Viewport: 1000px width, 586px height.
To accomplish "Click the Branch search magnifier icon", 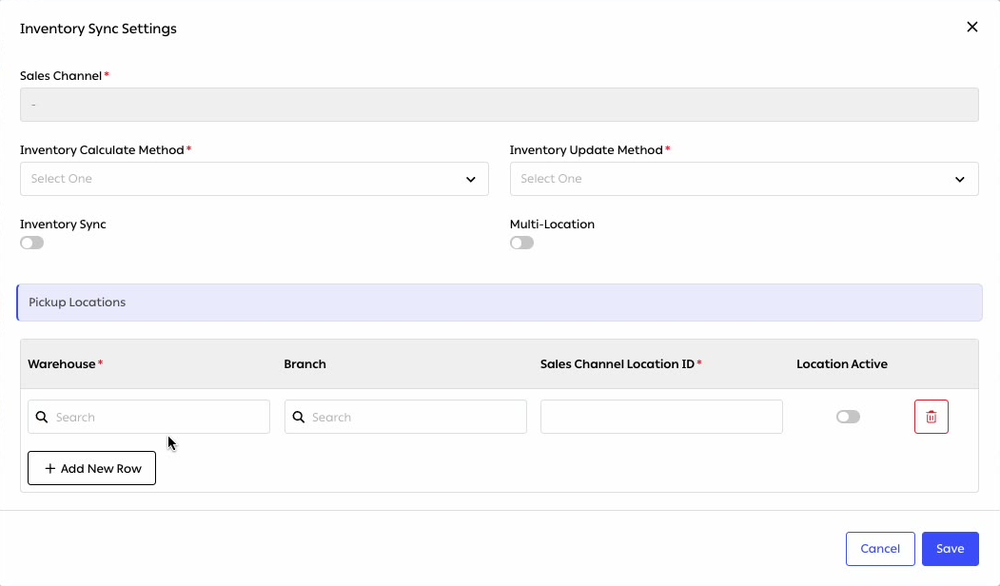I will (x=298, y=417).
